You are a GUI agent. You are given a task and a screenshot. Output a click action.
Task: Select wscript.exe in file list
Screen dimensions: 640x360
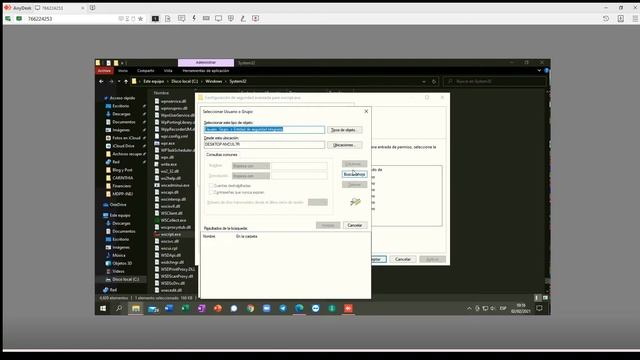pyautogui.click(x=171, y=234)
